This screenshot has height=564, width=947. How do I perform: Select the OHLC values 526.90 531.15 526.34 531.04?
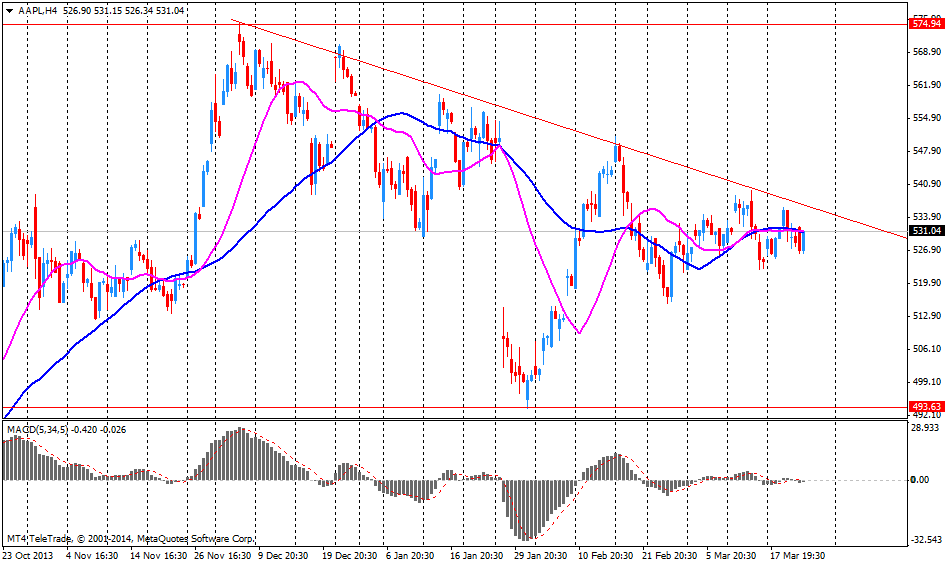coord(124,10)
